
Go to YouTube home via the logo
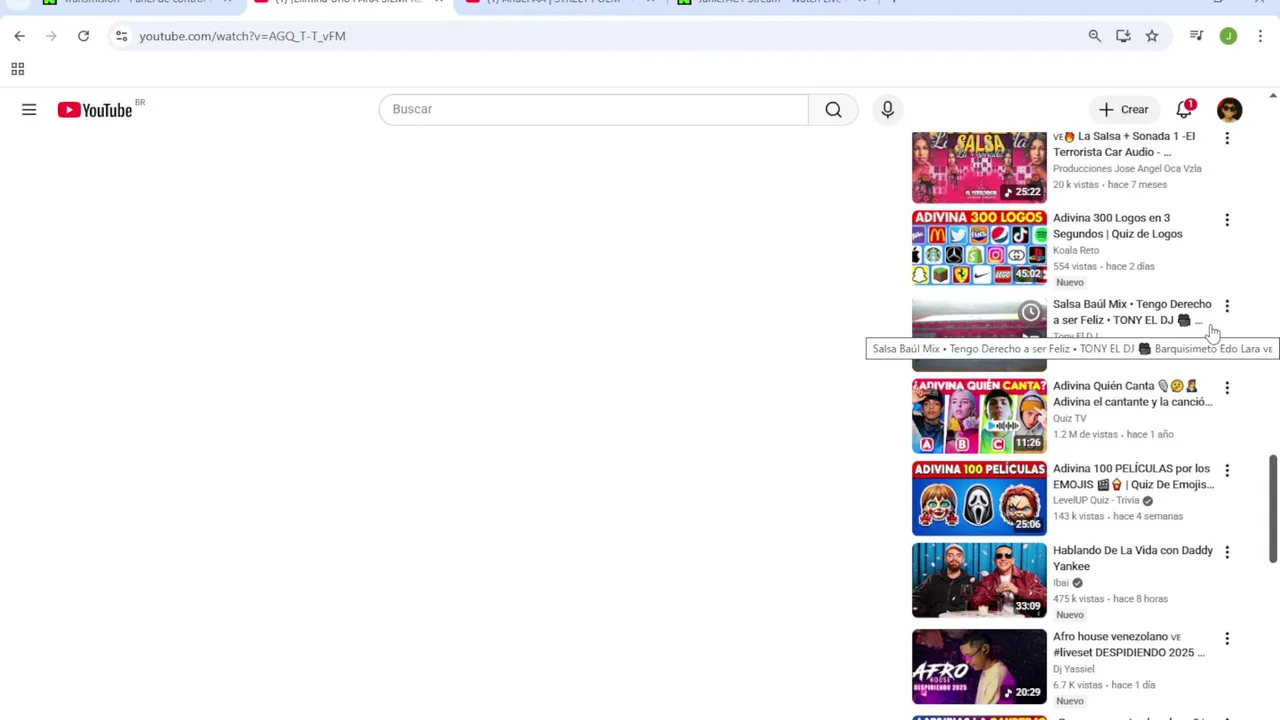pyautogui.click(x=95, y=109)
